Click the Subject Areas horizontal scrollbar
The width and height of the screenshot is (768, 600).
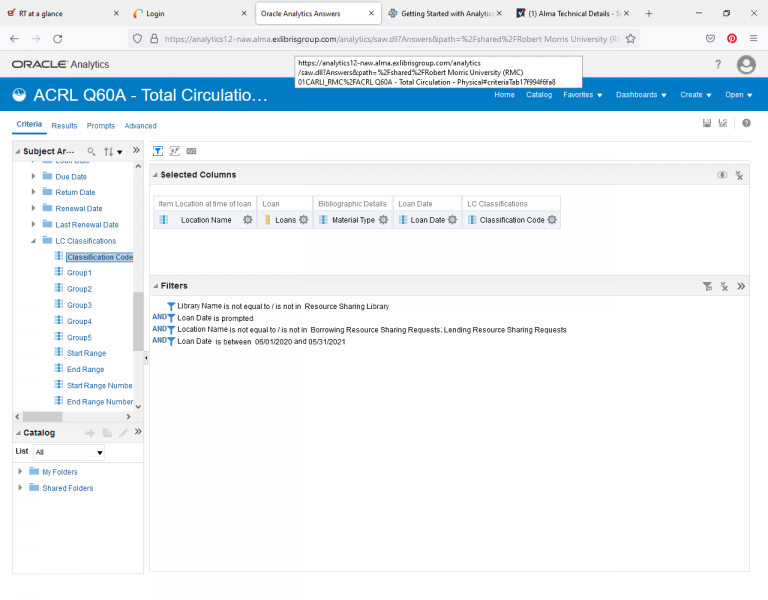point(43,417)
